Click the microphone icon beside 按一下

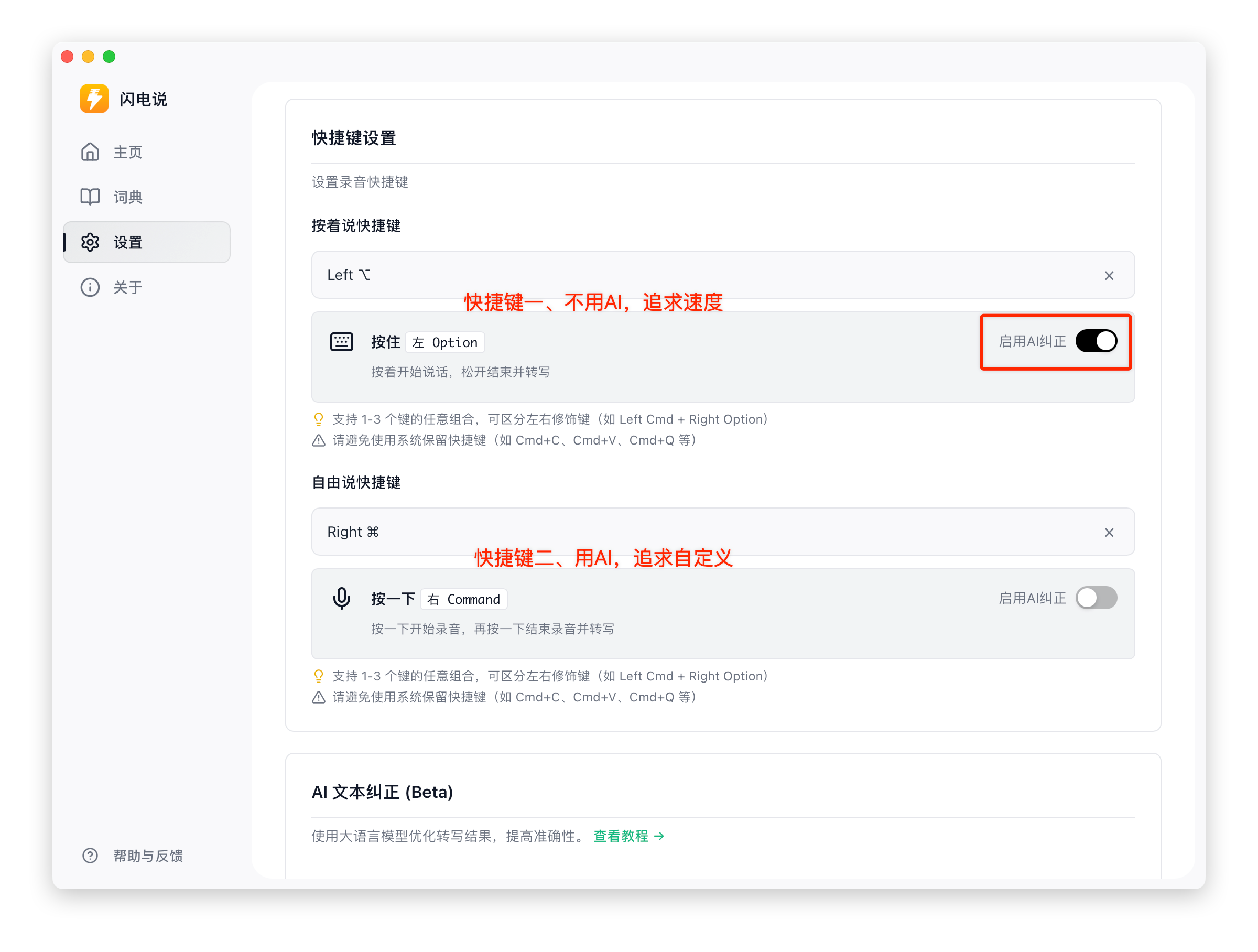pyautogui.click(x=341, y=598)
